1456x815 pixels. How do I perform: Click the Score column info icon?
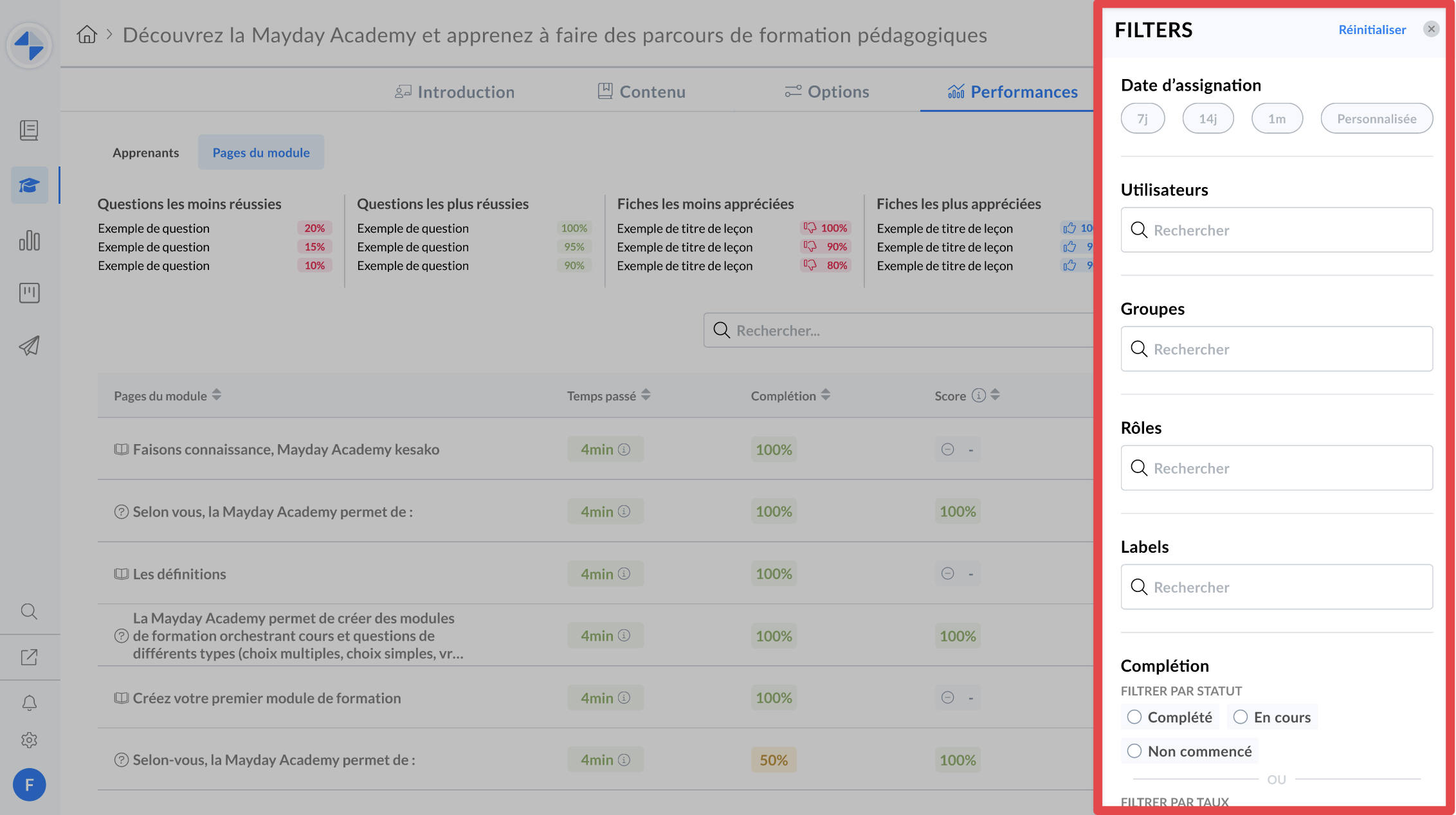click(978, 395)
